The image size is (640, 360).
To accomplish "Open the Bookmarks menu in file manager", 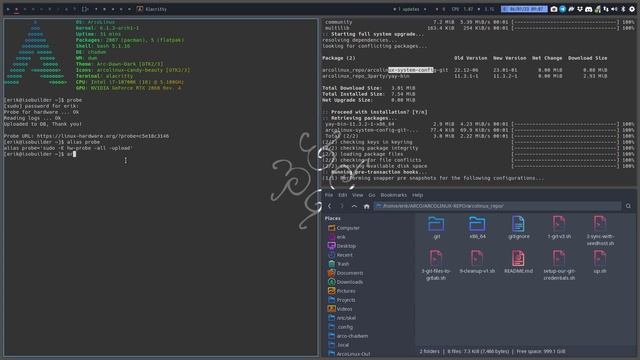I will [393, 195].
